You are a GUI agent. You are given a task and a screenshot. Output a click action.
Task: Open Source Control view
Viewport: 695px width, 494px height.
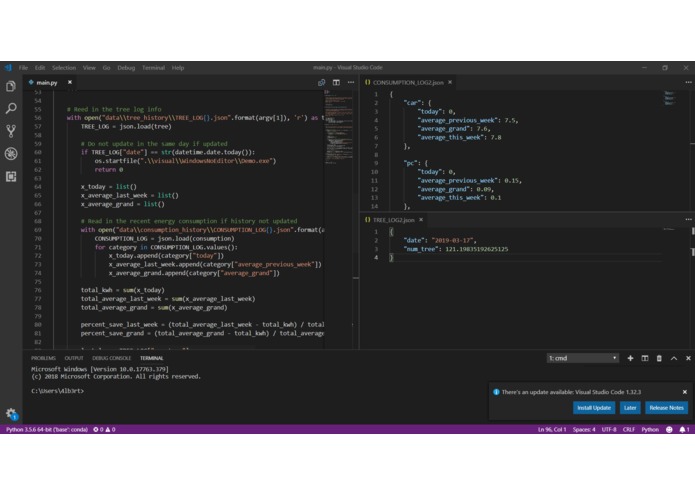click(x=11, y=131)
